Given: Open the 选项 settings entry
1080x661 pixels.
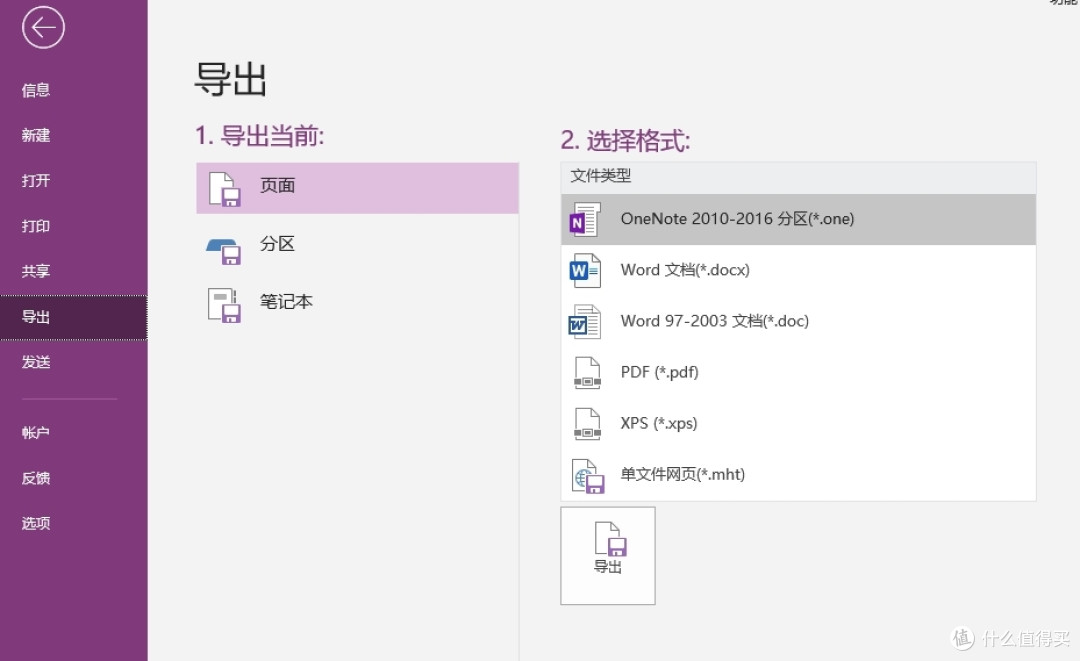Looking at the screenshot, I should [x=35, y=523].
